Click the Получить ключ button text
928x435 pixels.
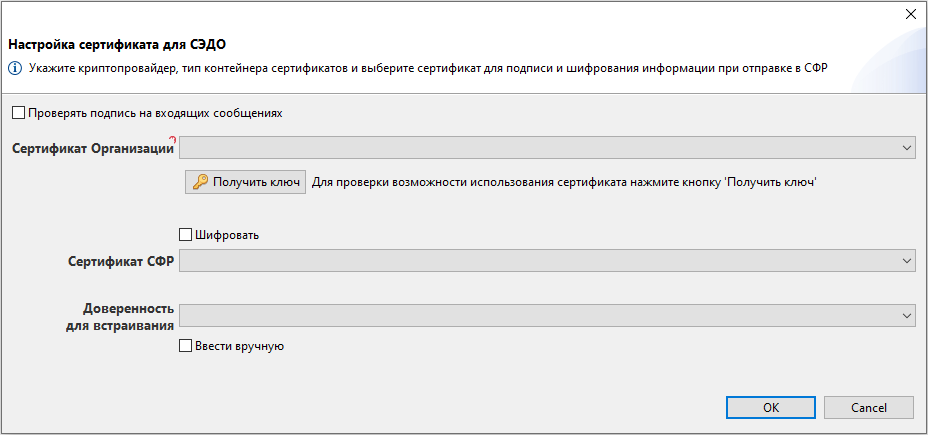point(257,183)
